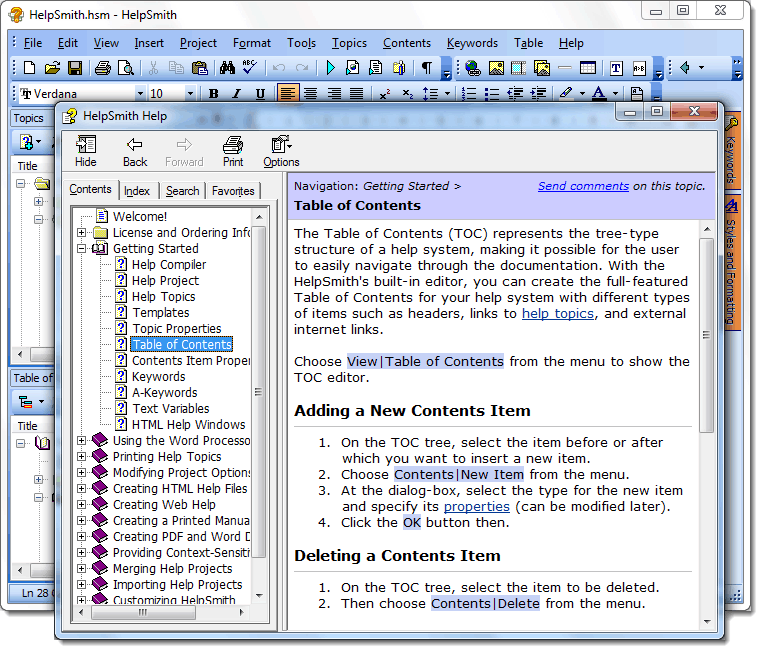Click the bulleted list icon
The width and height of the screenshot is (761, 650).
492,94
